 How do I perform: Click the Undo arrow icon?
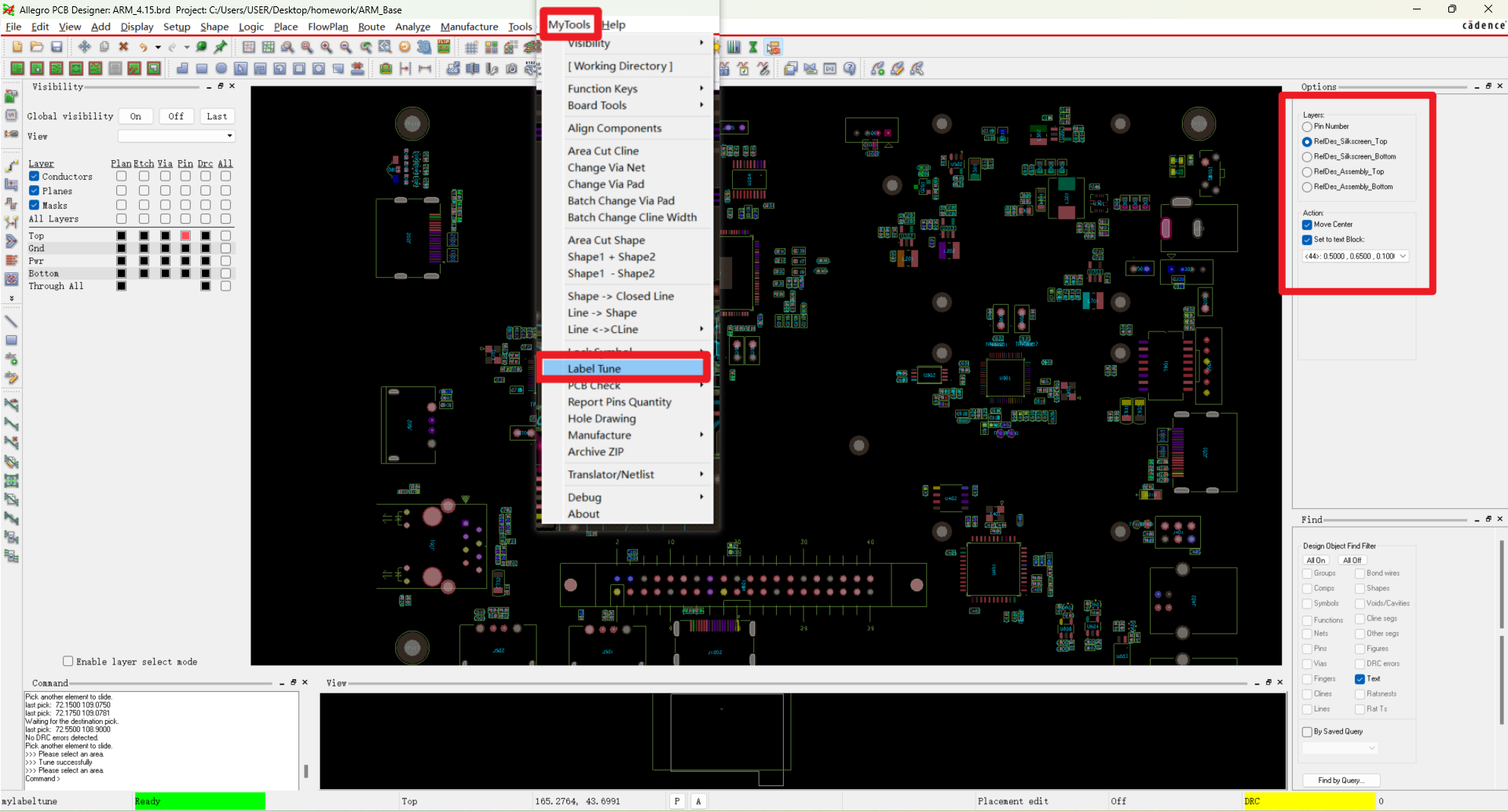[x=143, y=47]
